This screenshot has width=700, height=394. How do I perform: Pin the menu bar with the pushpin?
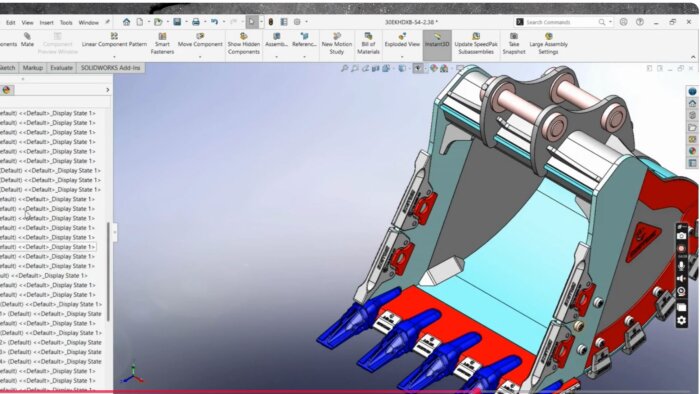107,22
